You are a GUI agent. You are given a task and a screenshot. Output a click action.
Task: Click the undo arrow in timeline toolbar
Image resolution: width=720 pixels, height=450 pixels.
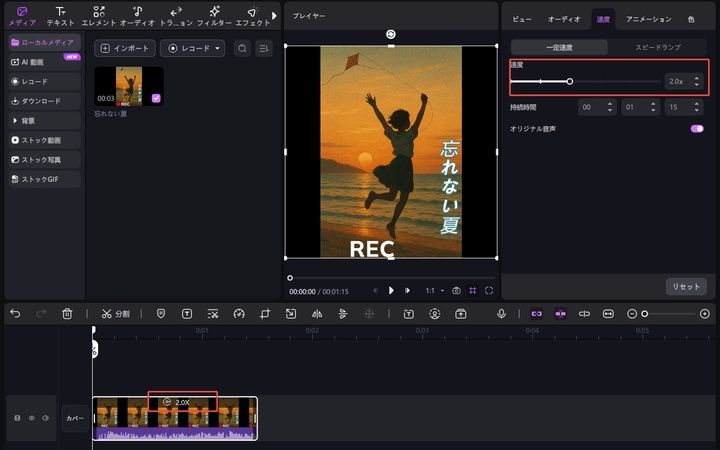pos(15,313)
